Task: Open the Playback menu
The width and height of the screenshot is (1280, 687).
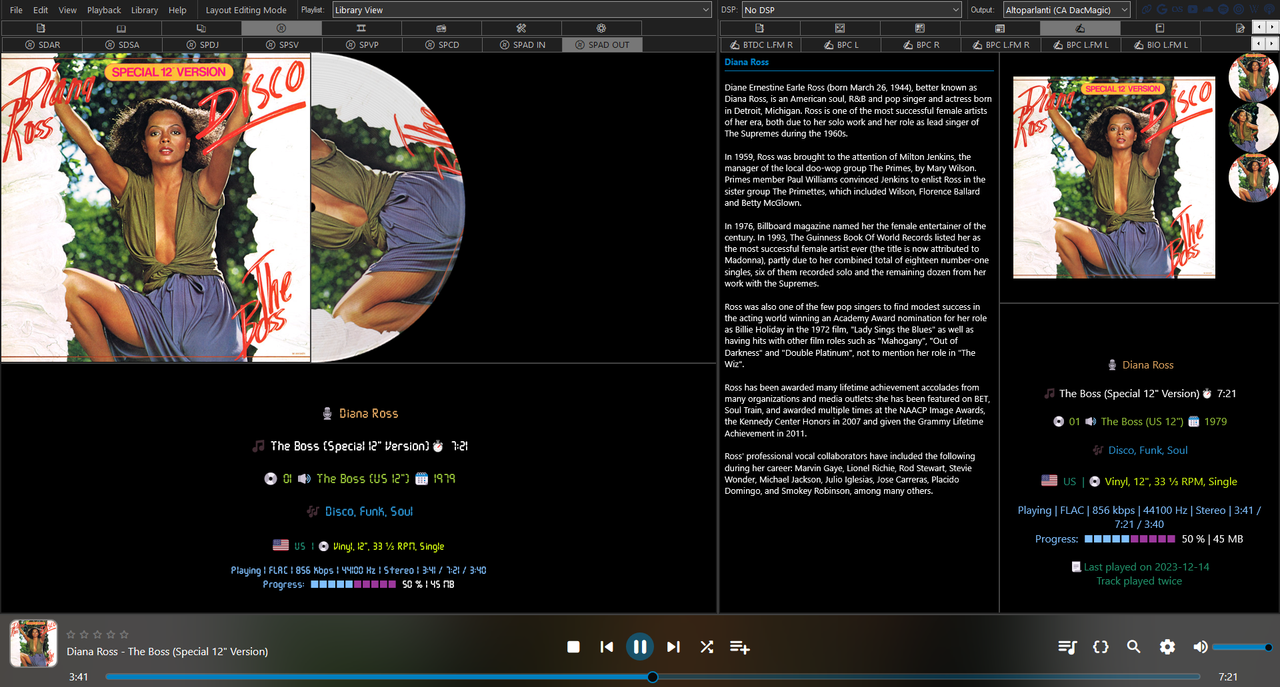Action: 104,10
